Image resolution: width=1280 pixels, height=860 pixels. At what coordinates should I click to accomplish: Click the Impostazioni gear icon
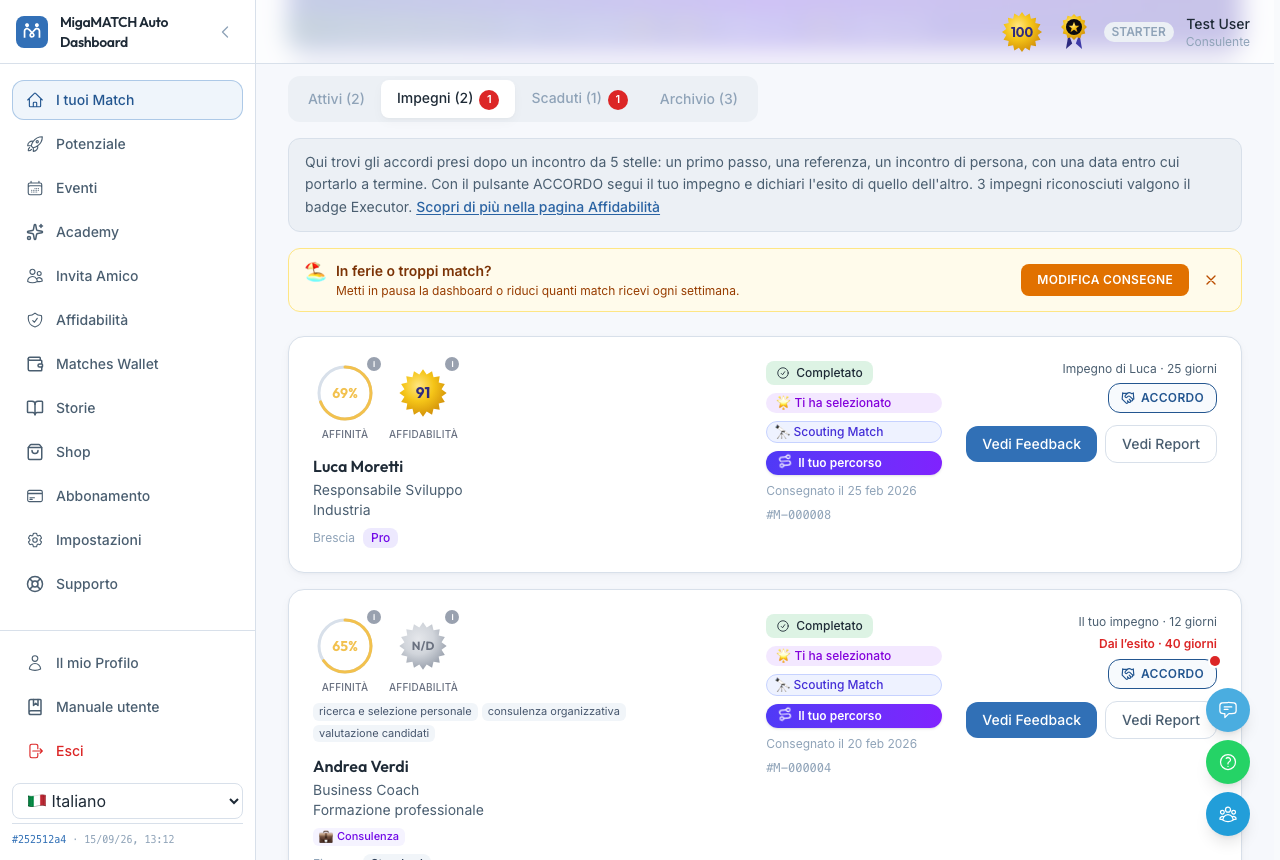click(35, 540)
